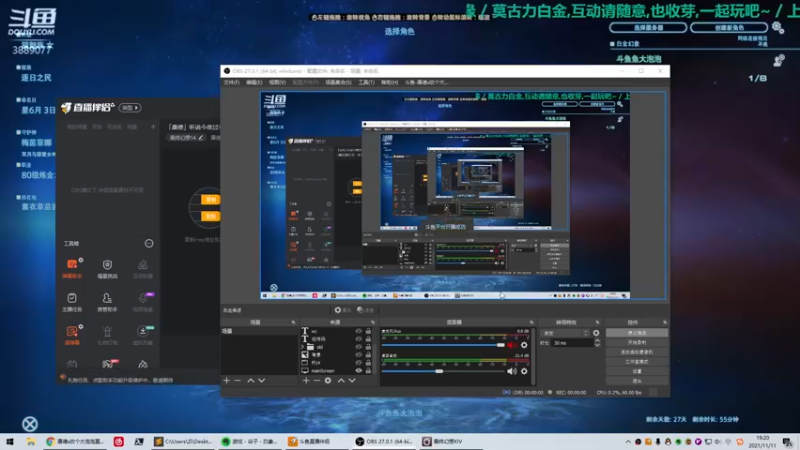Open 房管助手 tool in 直播伴侣 toolbox

click(107, 302)
